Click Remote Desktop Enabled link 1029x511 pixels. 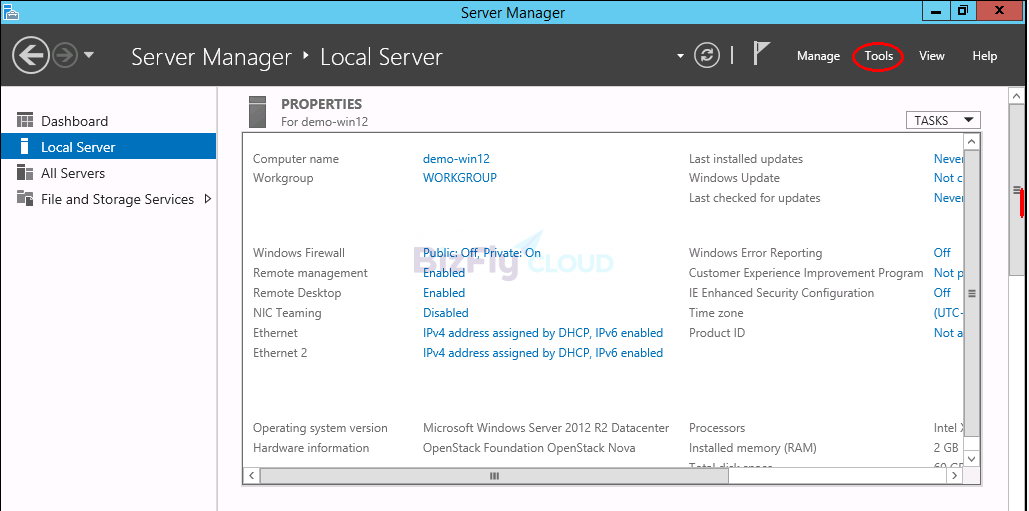click(444, 293)
